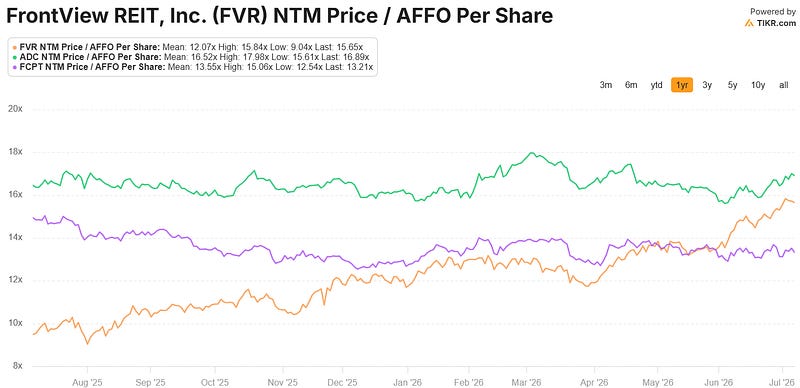The width and height of the screenshot is (800, 388).
Task: Click the TIKR.com logo icon
Action: (749, 23)
